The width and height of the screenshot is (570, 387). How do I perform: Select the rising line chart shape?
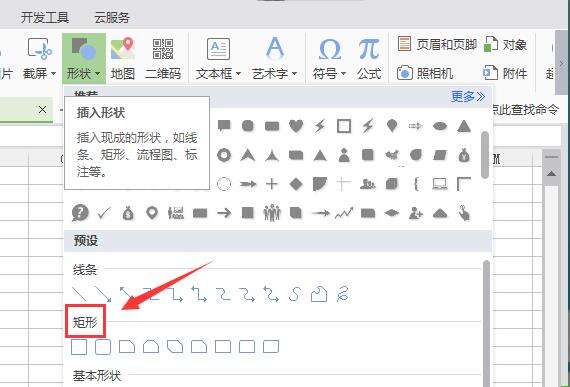(344, 213)
